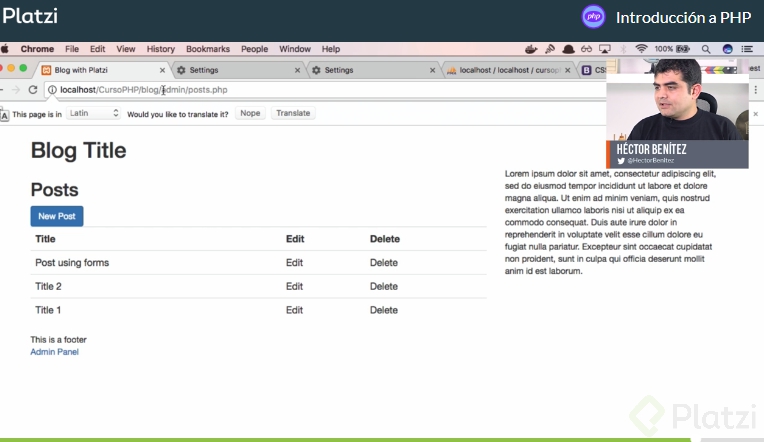Click the battery status icon
The height and width of the screenshot is (442, 764).
[683, 49]
